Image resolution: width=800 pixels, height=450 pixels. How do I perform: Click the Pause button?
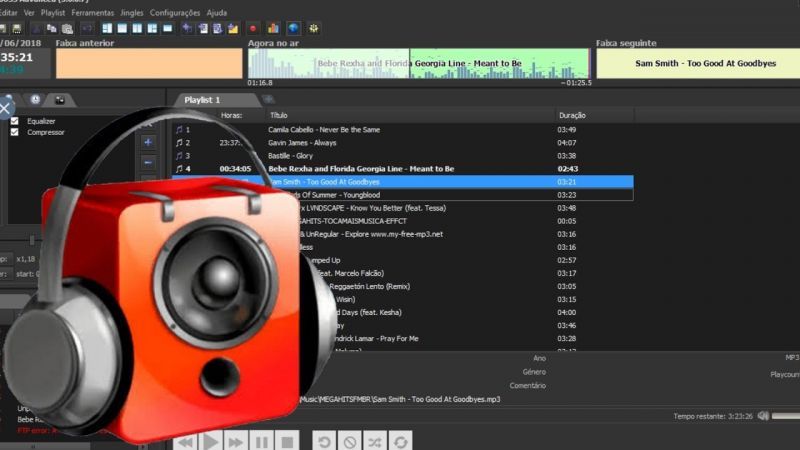(x=261, y=441)
